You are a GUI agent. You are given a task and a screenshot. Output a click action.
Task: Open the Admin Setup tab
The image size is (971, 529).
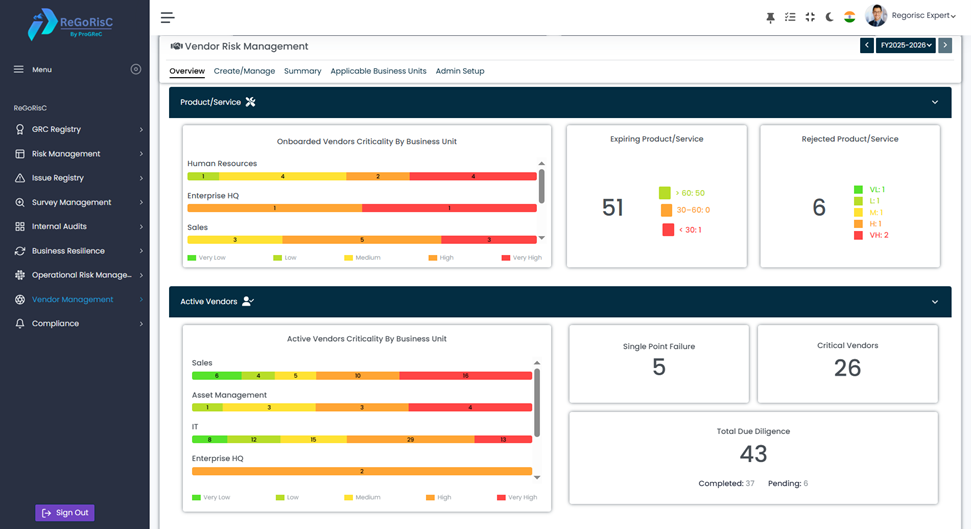coord(460,71)
